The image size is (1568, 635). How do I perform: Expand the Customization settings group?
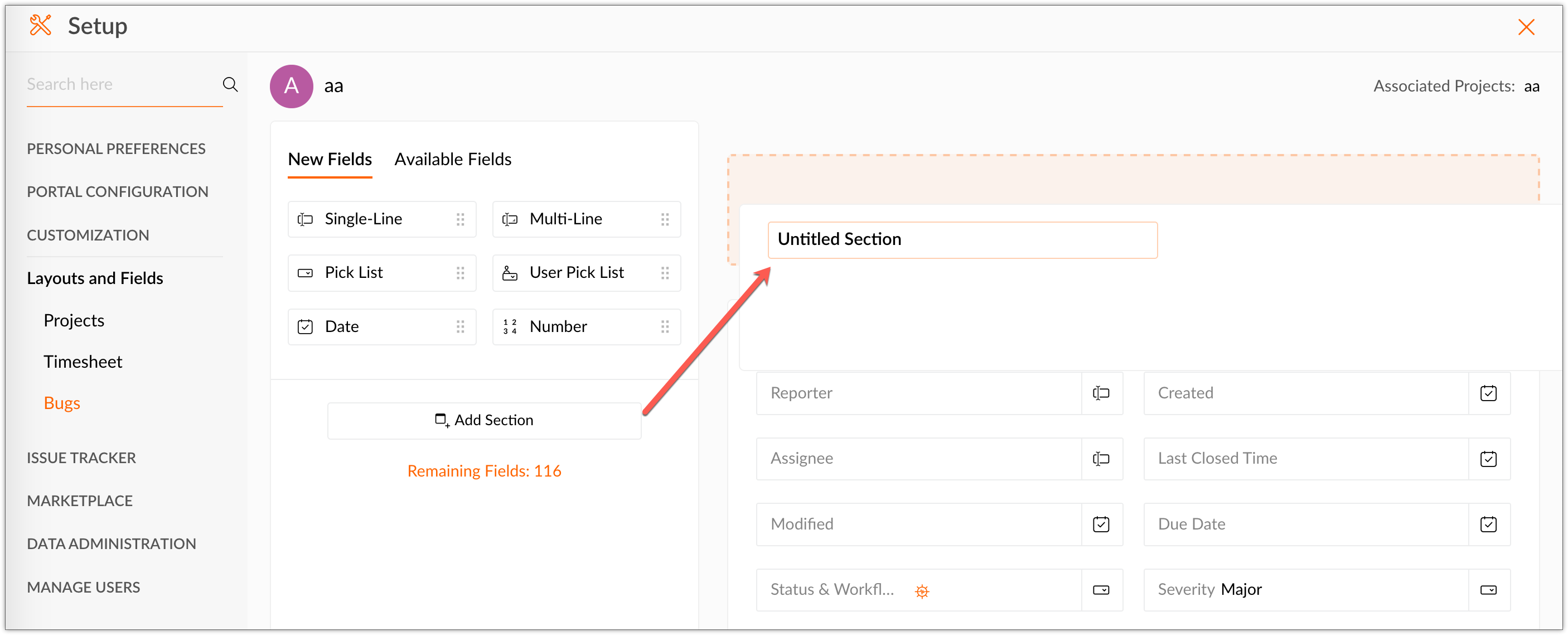88,235
